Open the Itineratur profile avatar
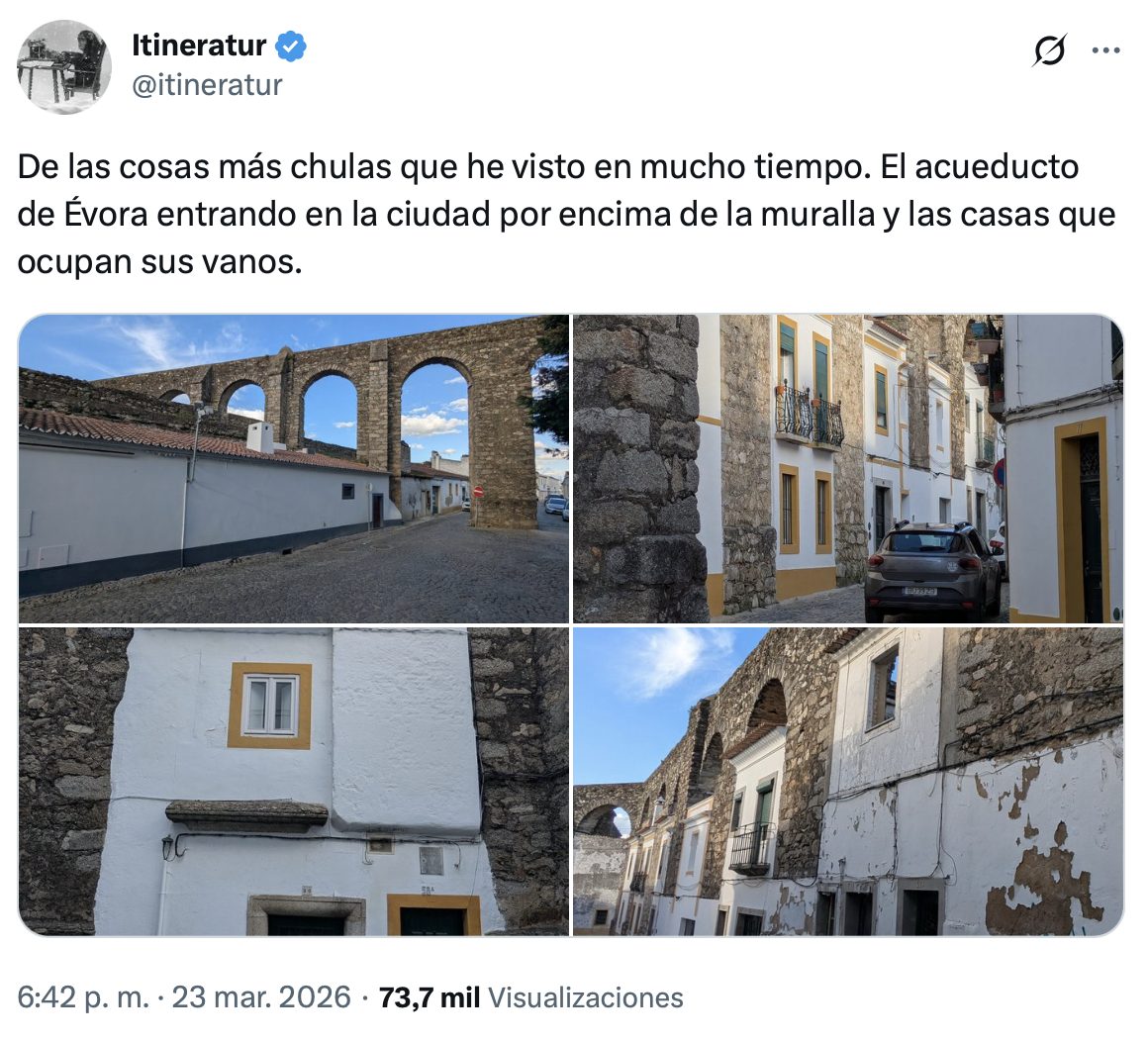This screenshot has height=1041, width=1148. 63,66
